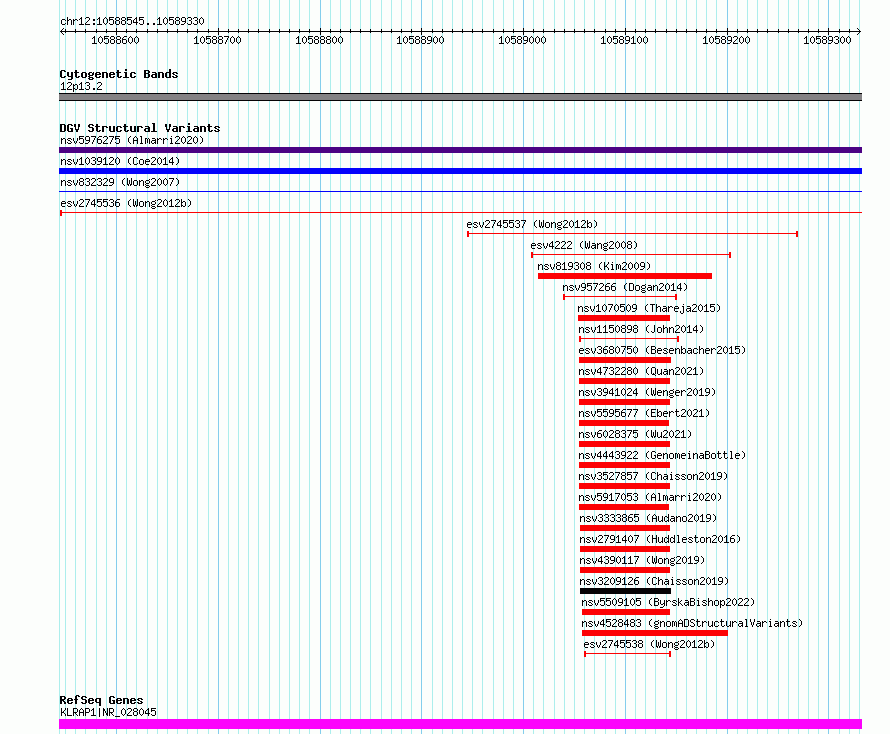Open nsv5917053 (Almarri2020) variant
The width and height of the screenshot is (890, 734).
tap(650, 497)
